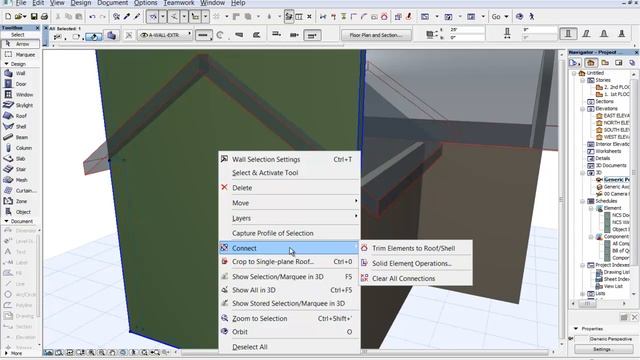Select the Roof tool
Image resolution: width=640 pixels, height=360 pixels.
[x=20, y=116]
